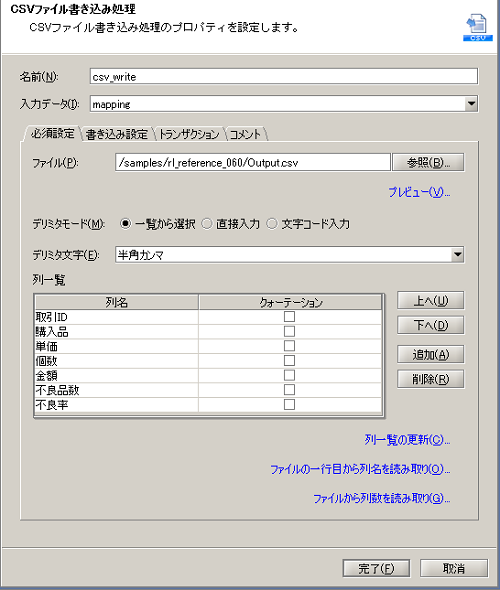Image resolution: width=500 pixels, height=590 pixels.
Task: Click the 追加(A) button
Action: [430, 354]
